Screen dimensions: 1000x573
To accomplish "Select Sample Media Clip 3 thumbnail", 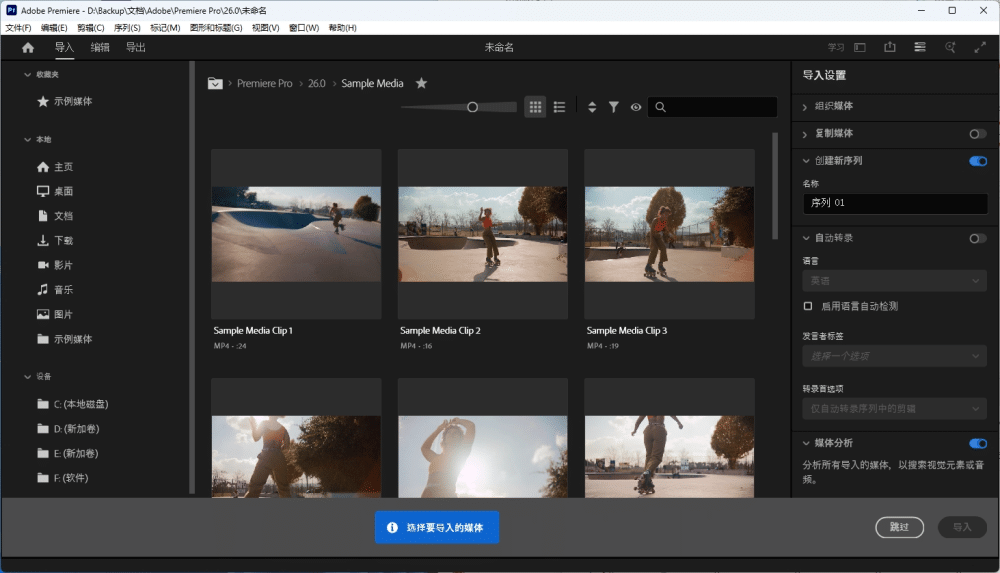I will coord(670,234).
